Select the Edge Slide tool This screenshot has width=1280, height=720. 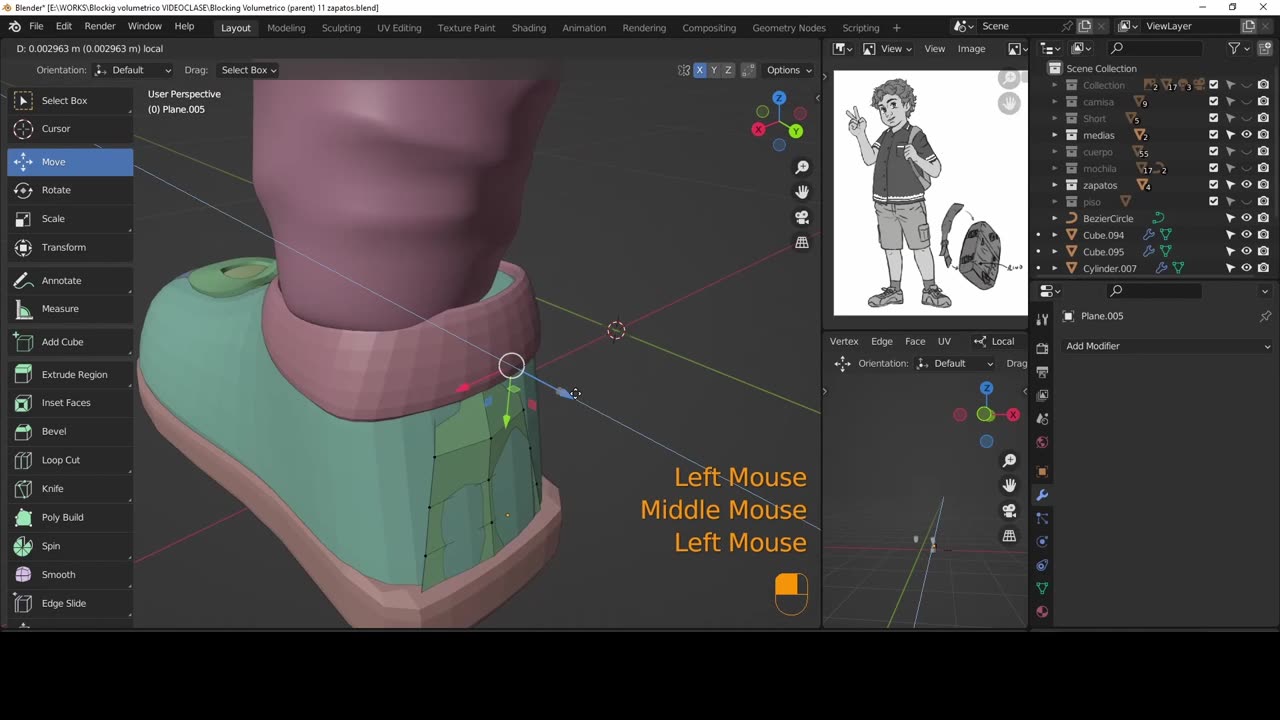[70, 603]
